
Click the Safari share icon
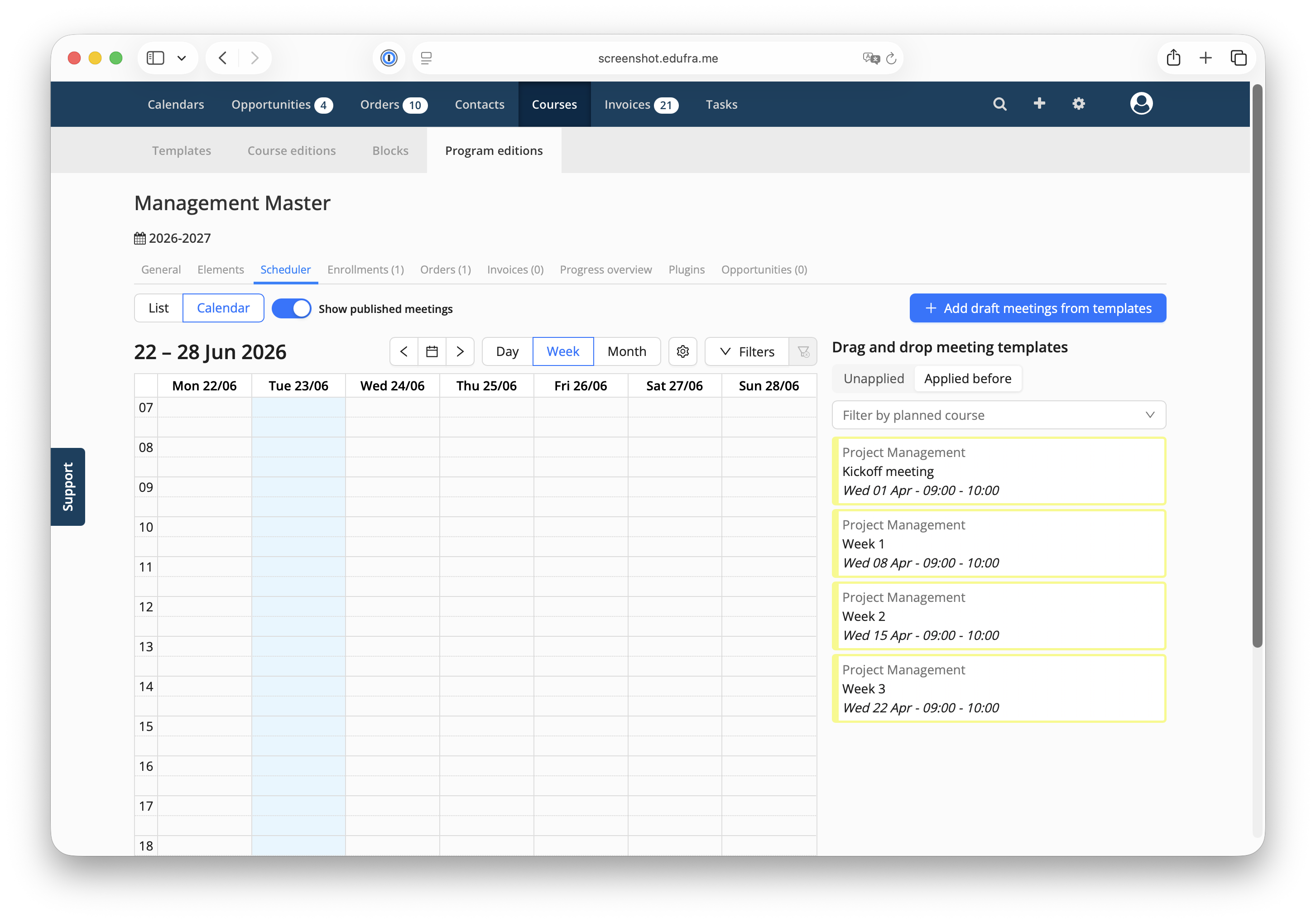point(1173,58)
